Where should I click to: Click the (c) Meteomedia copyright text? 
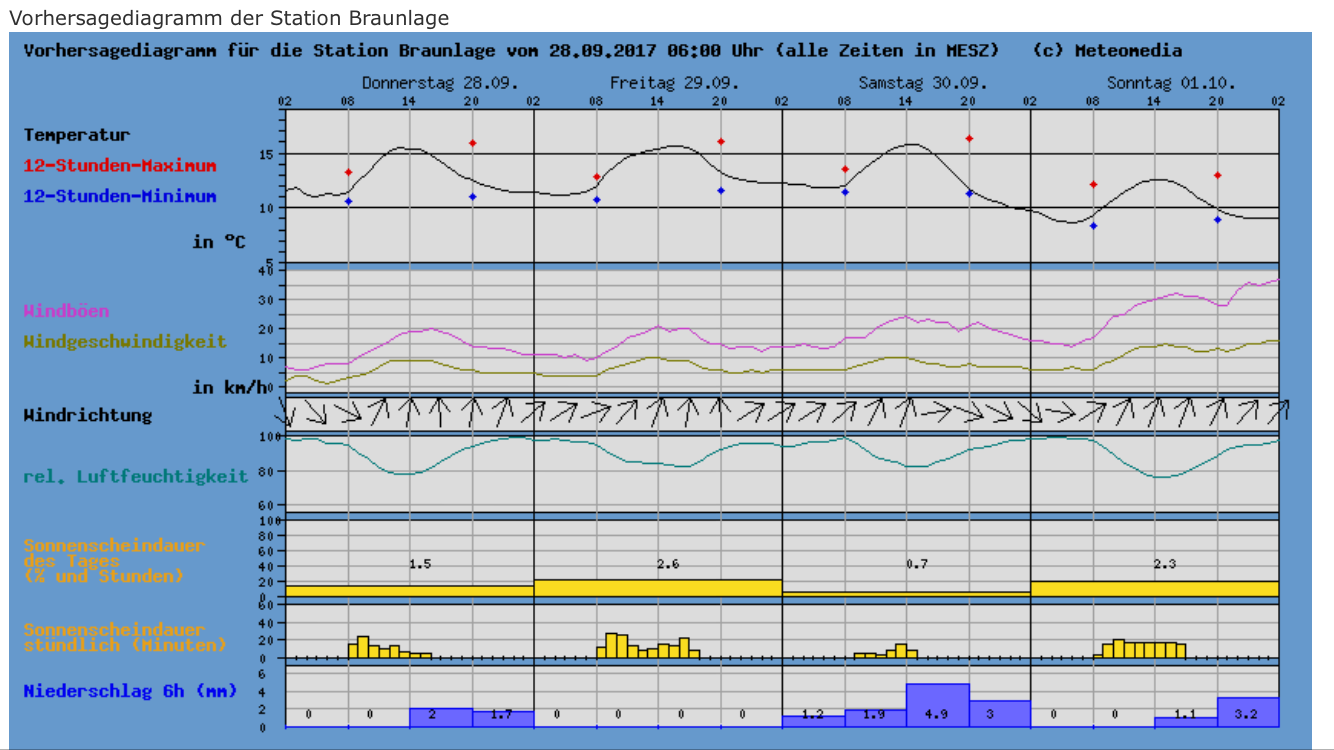(x=1107, y=51)
